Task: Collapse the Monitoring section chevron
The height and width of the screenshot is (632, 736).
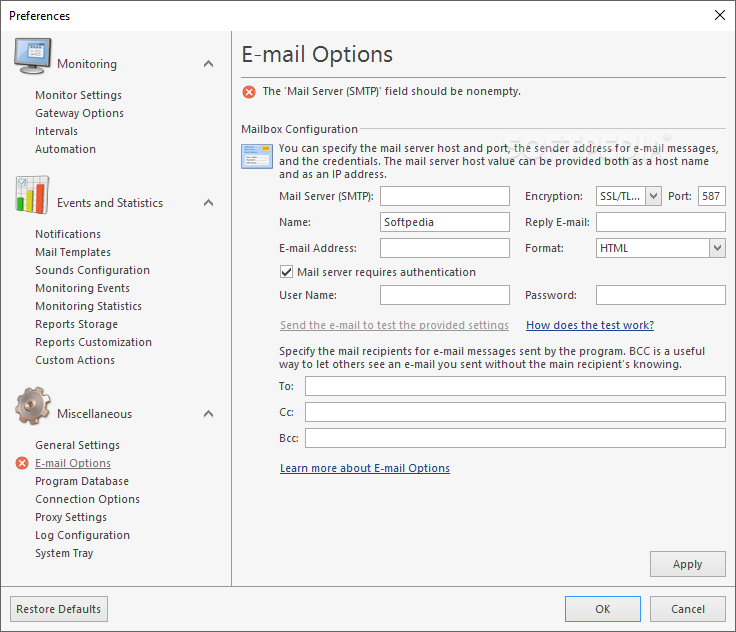Action: tap(208, 64)
